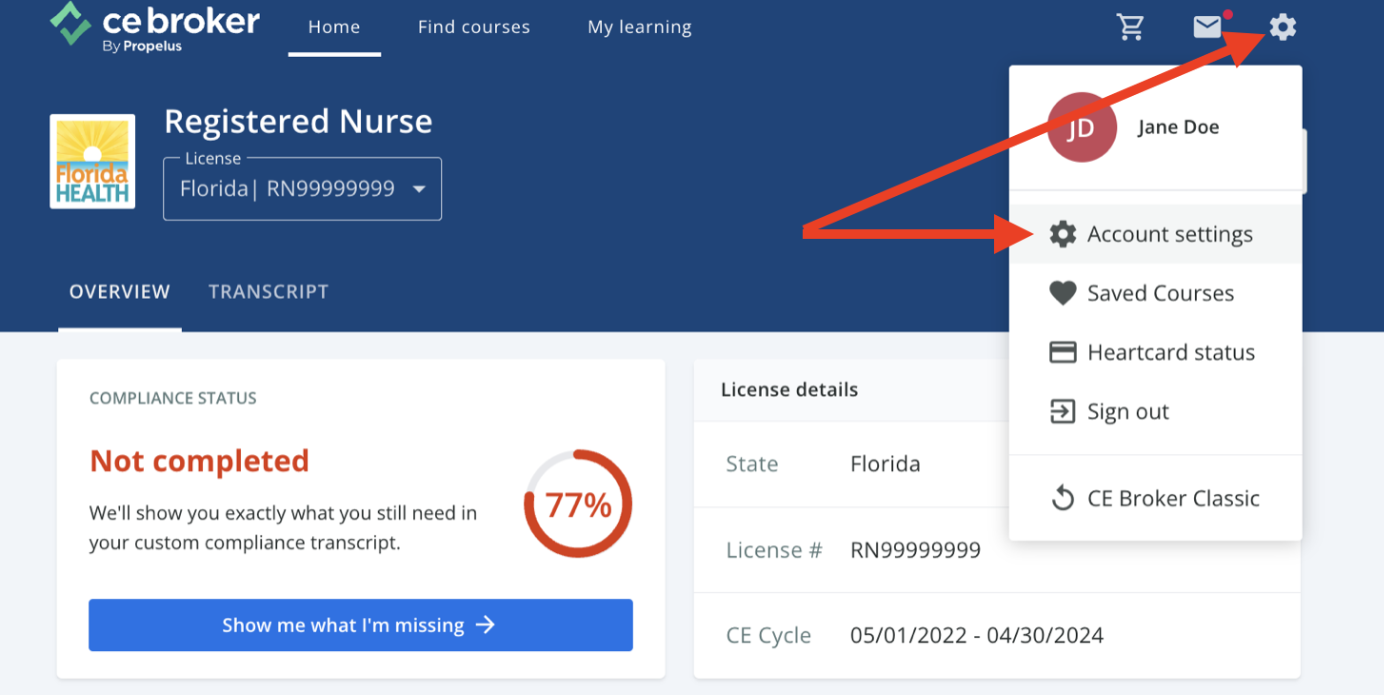This screenshot has width=1384, height=696.
Task: Open Find courses in the navigation
Action: pos(474,27)
